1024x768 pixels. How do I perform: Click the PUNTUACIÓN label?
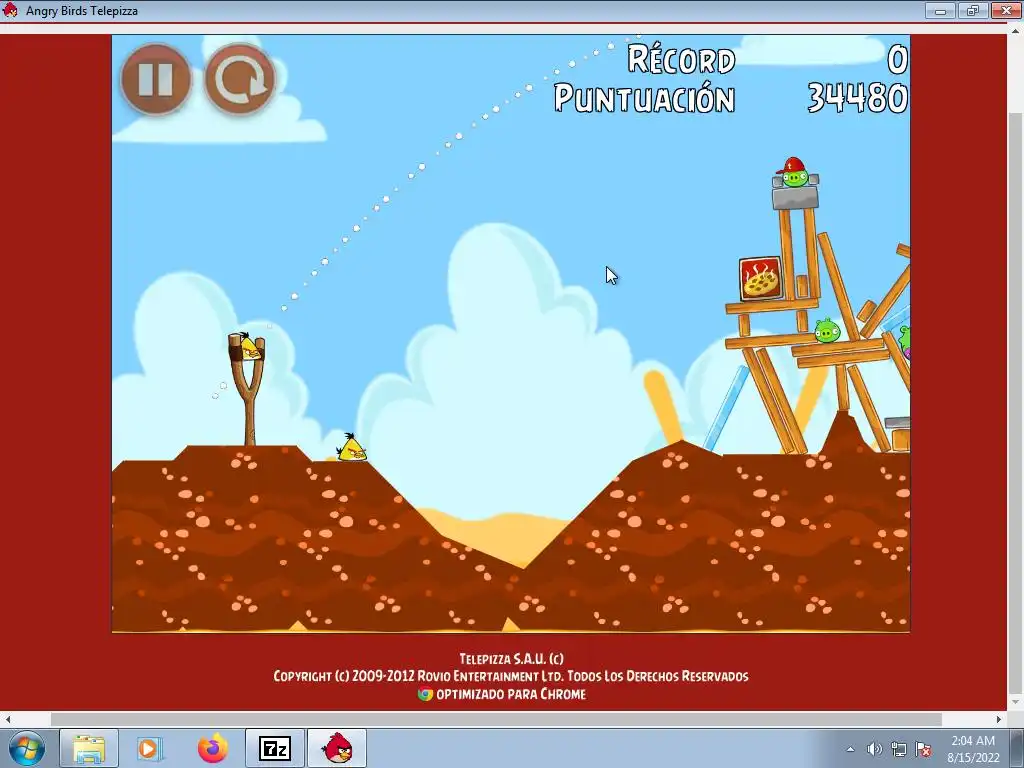tap(645, 99)
